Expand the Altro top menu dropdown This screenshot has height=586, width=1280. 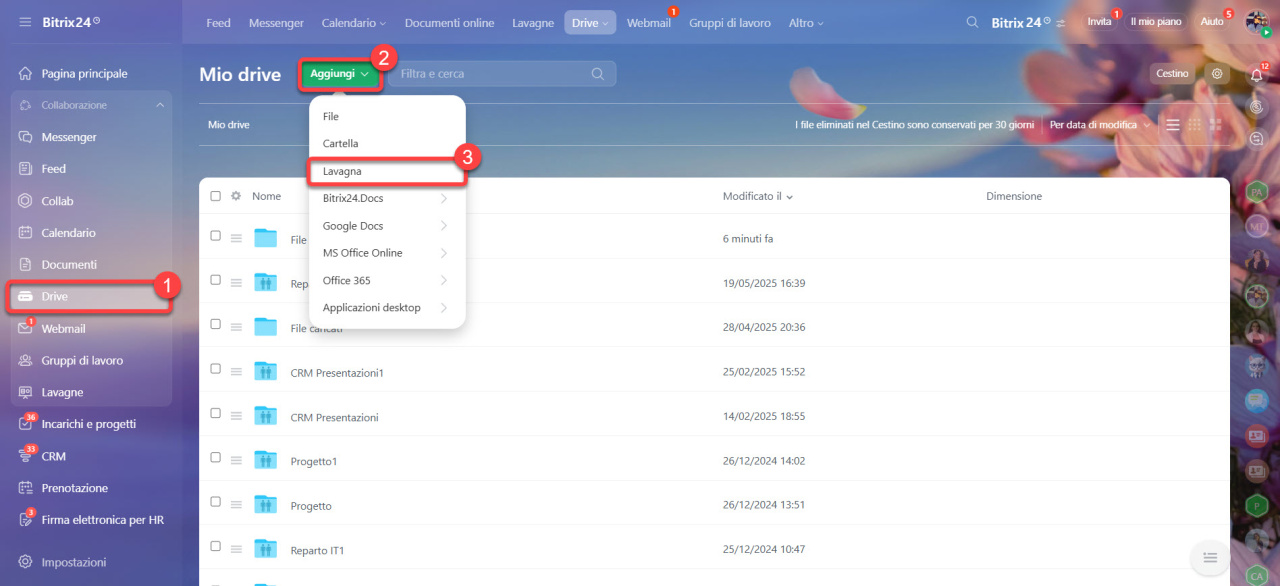806,22
